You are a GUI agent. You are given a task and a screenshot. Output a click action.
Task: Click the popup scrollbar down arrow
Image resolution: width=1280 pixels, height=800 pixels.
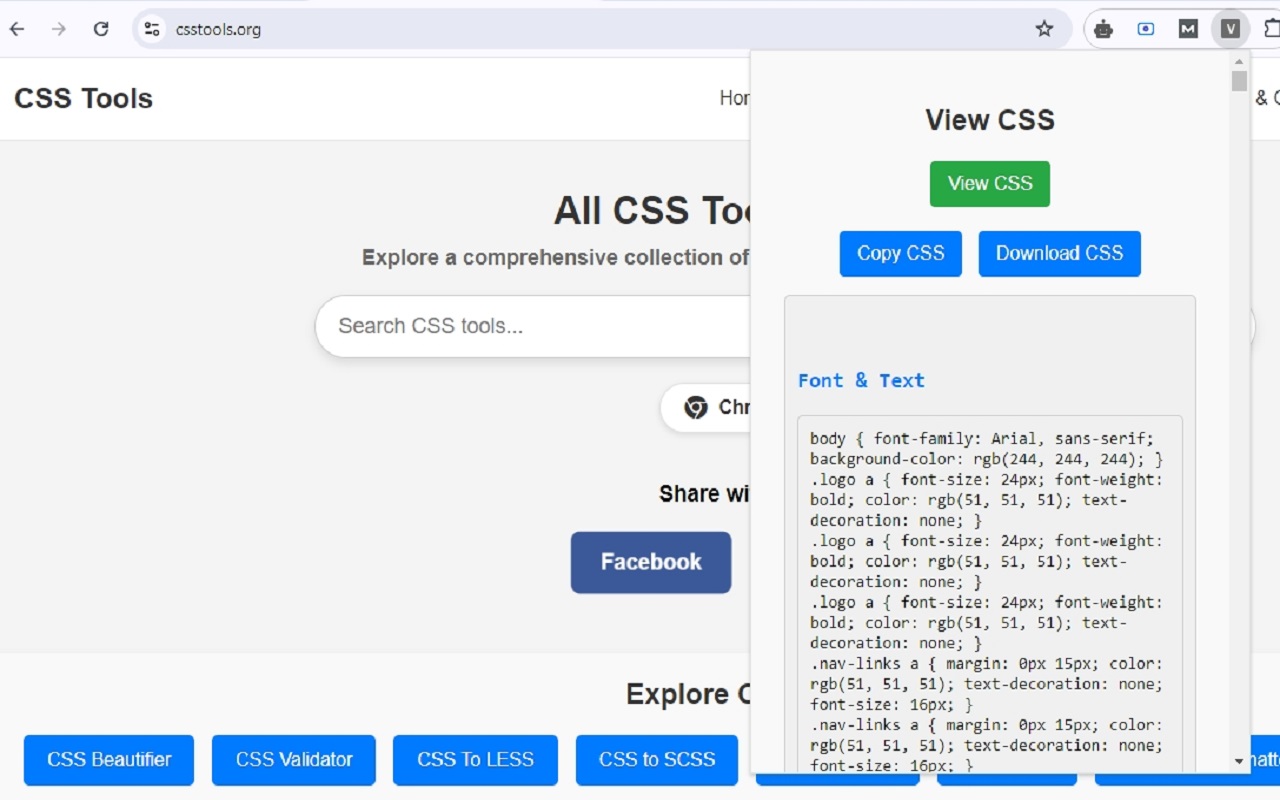pyautogui.click(x=1239, y=762)
